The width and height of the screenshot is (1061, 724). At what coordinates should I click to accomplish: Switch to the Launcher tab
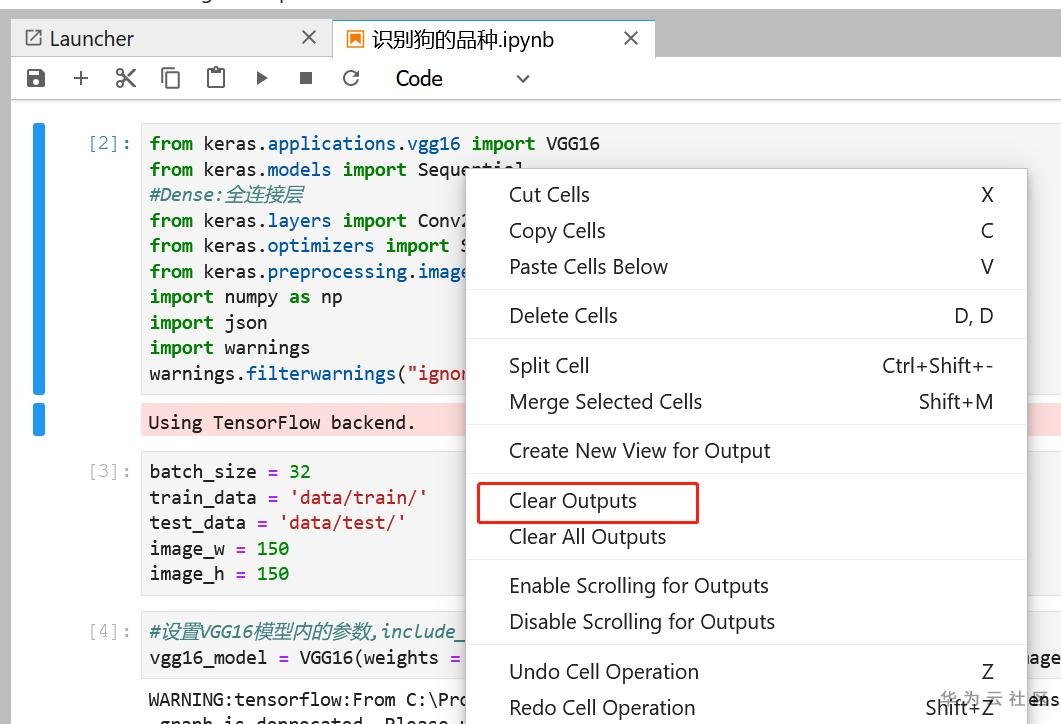tap(92, 39)
